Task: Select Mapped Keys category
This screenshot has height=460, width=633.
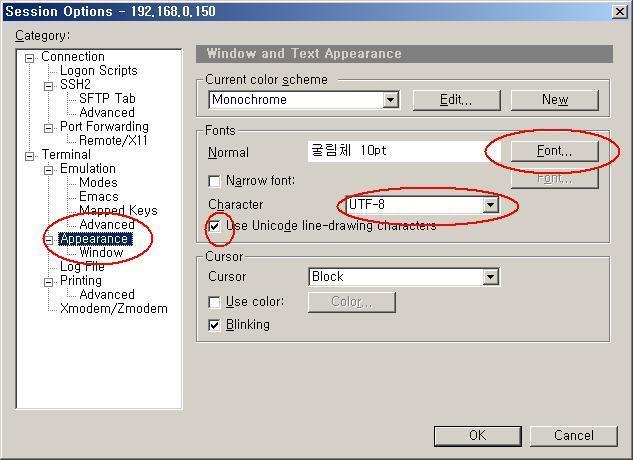Action: (118, 210)
